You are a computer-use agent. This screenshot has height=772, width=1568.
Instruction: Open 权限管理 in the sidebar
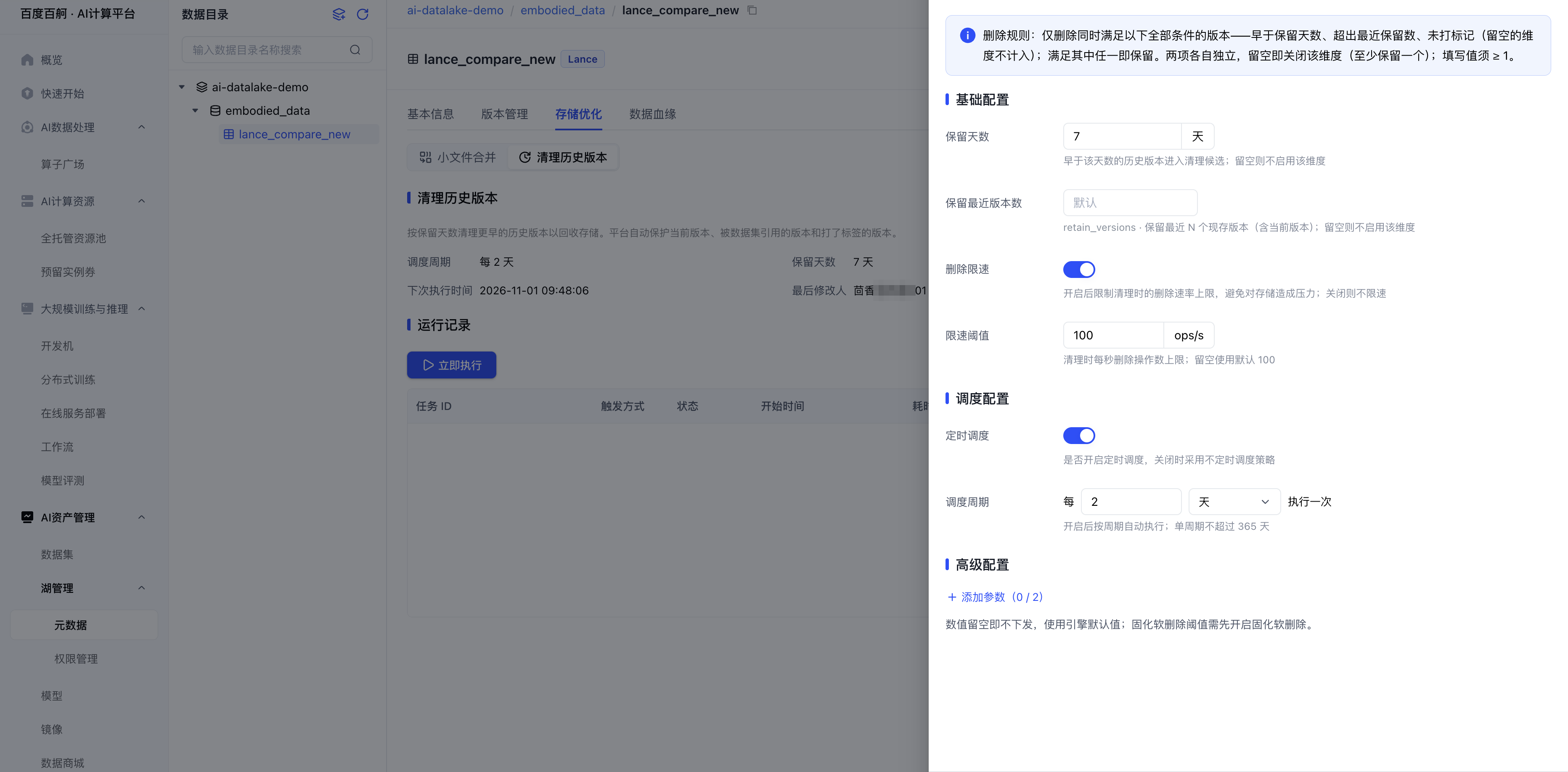(75, 658)
